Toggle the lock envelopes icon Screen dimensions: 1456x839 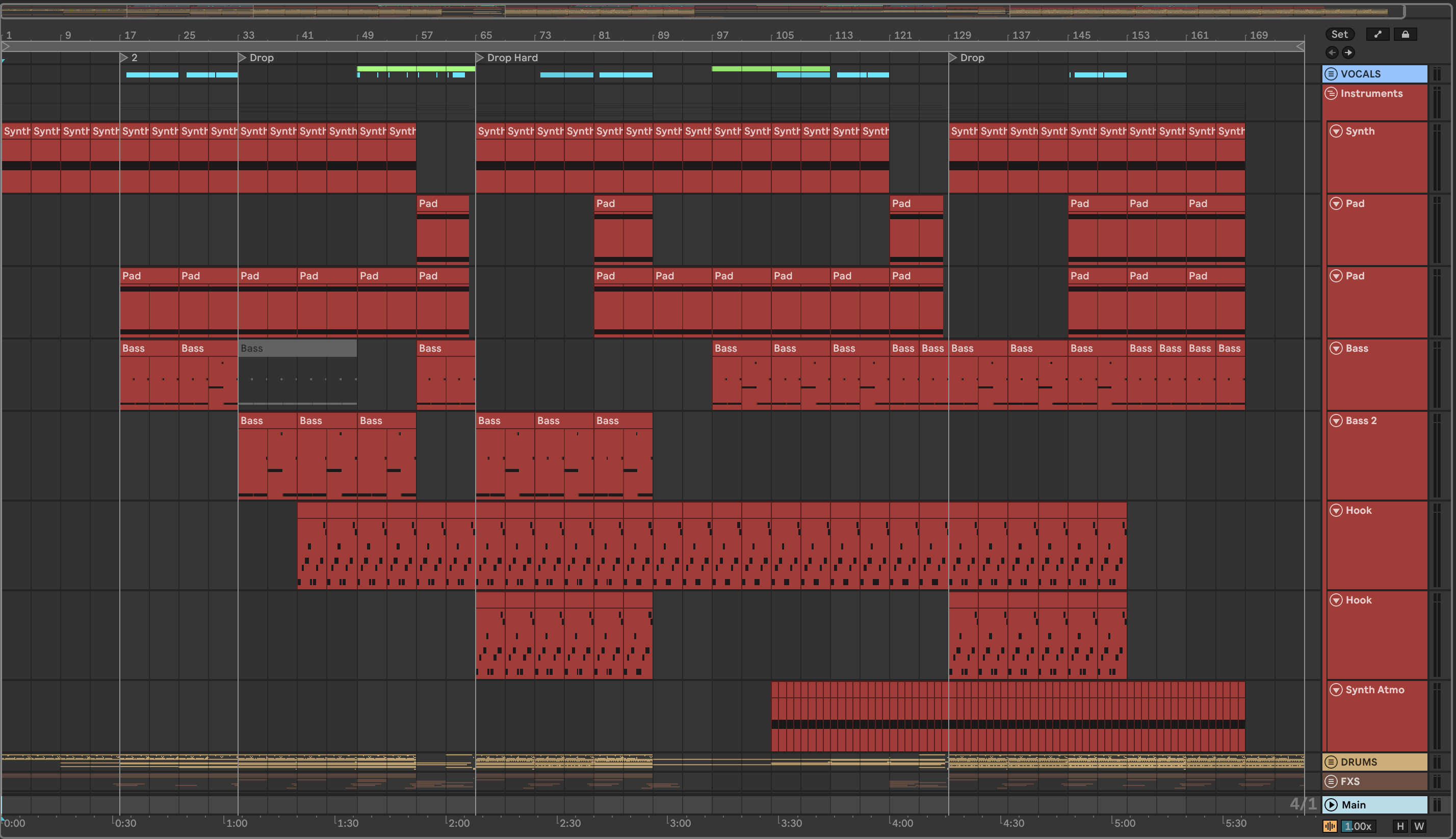[x=1406, y=35]
